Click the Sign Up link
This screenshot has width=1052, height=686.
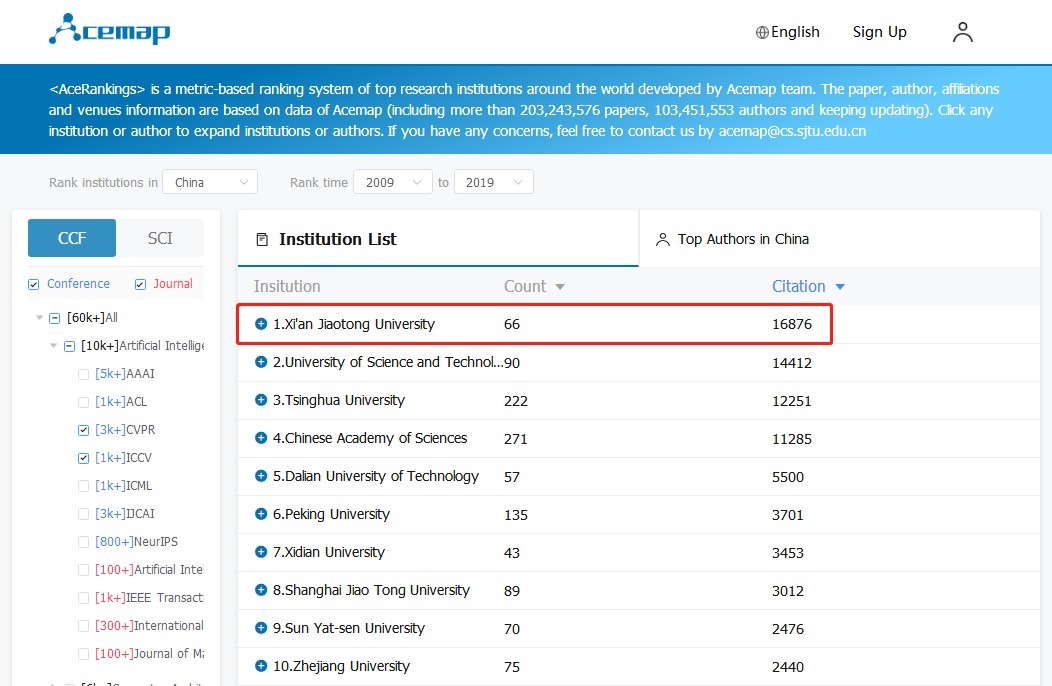879,32
